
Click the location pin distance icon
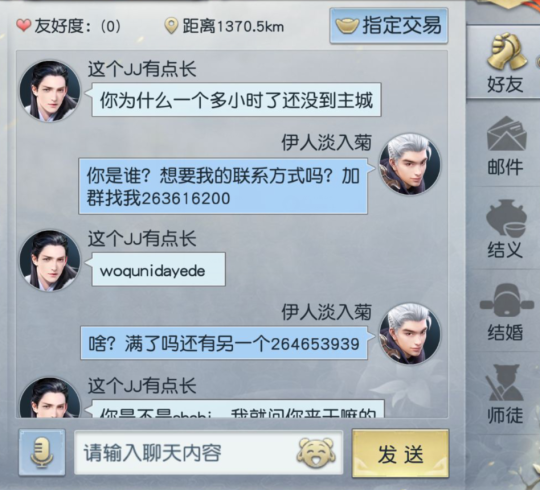click(x=171, y=26)
